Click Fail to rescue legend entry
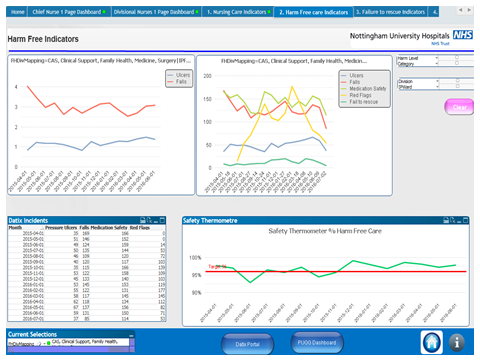Image resolution: width=480 pixels, height=360 pixels. [360, 102]
